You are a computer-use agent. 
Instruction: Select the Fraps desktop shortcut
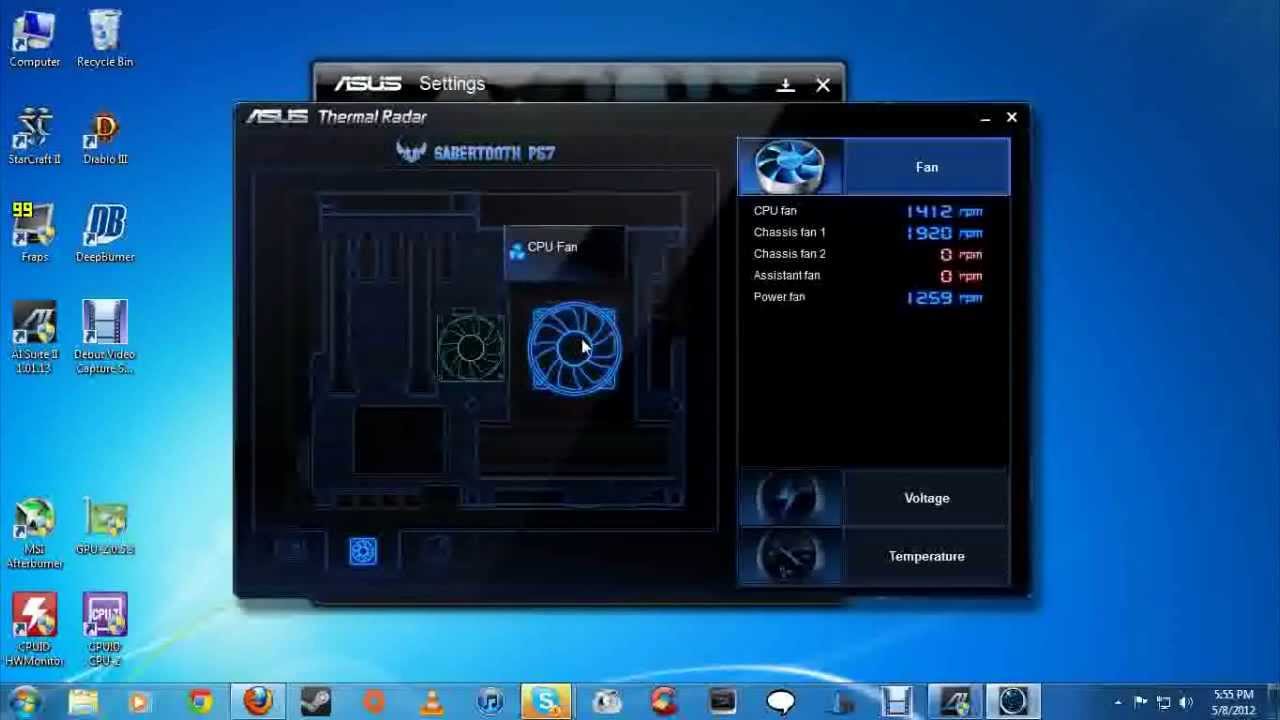tap(35, 233)
